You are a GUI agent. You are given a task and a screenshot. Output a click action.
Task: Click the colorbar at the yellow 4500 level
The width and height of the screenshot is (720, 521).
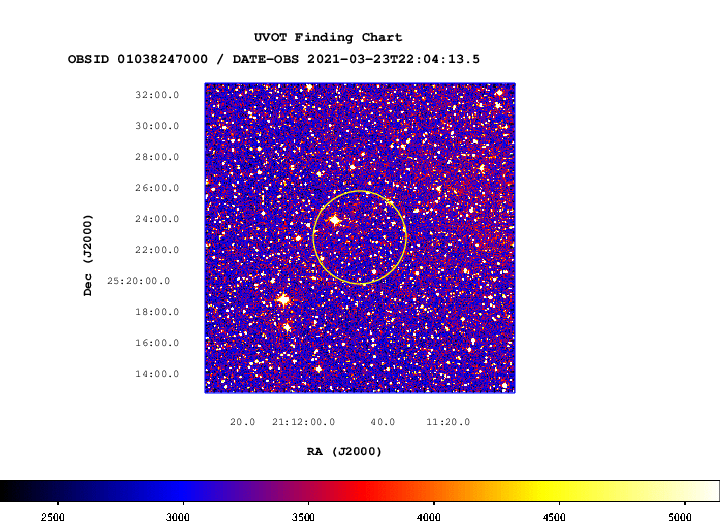pyautogui.click(x=559, y=491)
